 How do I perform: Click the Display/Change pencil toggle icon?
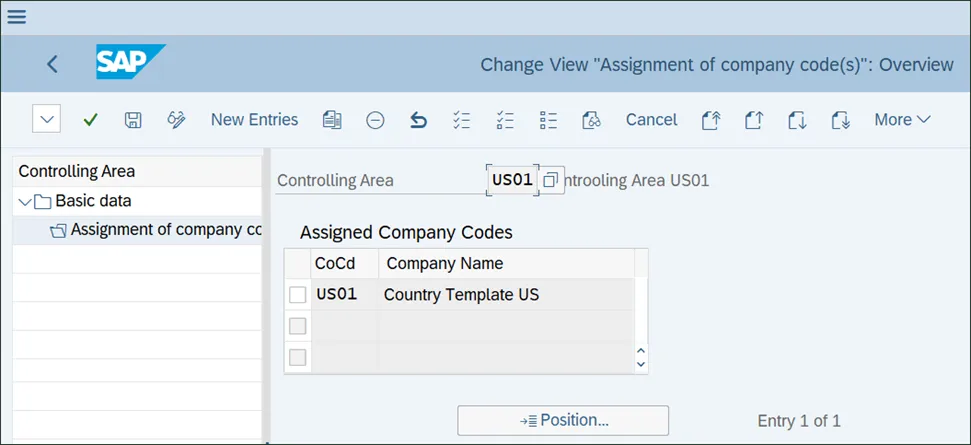pyautogui.click(x=176, y=120)
